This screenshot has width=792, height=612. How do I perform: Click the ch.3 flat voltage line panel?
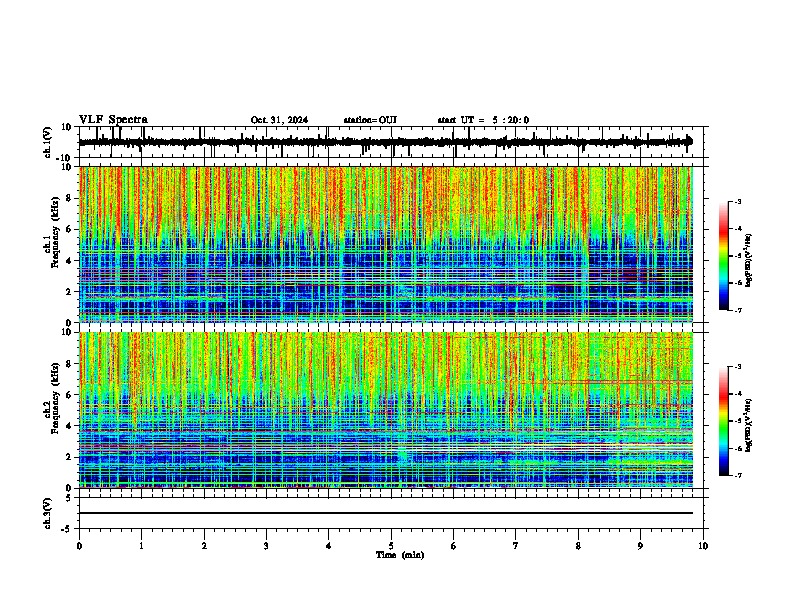[391, 513]
